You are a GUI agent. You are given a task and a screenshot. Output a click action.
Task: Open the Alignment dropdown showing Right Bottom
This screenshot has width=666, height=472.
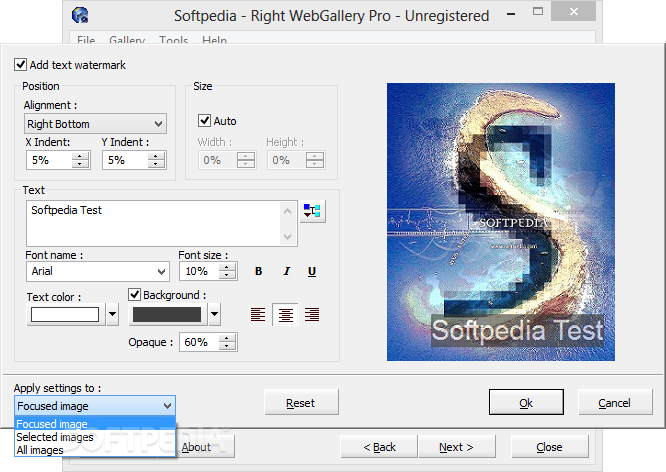(96, 124)
